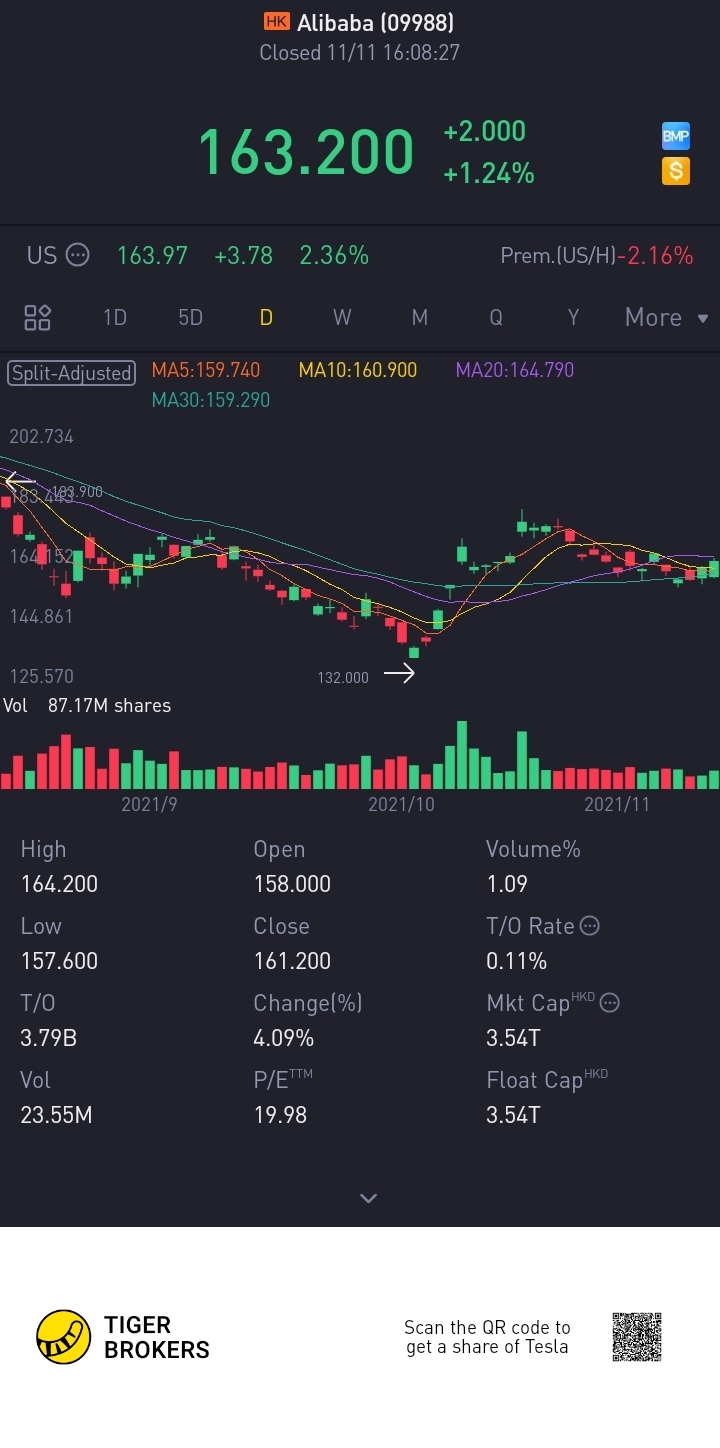This screenshot has width=720, height=1448.
Task: Tap the Change(%) value 4.09%
Action: [284, 1038]
